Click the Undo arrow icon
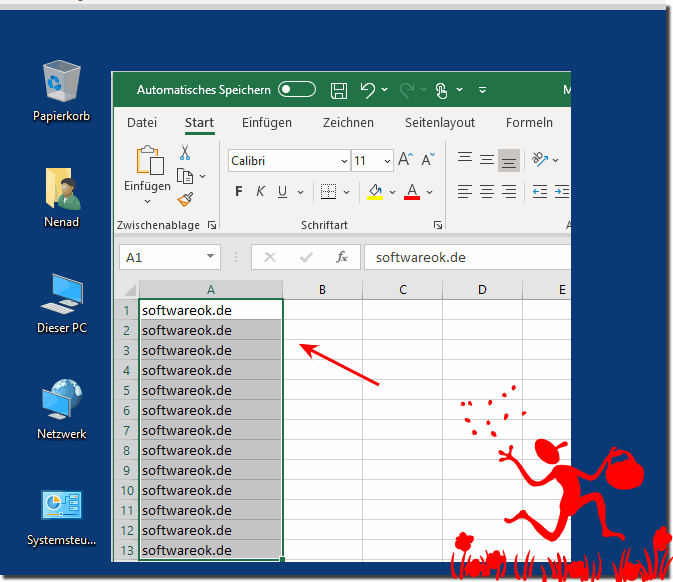Screen dimensions: 673x582 367,90
